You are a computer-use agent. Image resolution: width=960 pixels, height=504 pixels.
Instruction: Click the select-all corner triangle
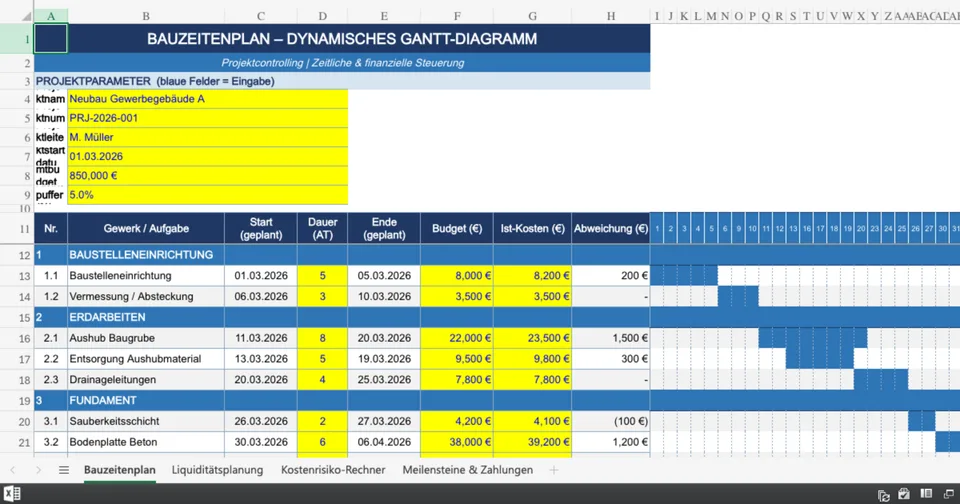coord(26,17)
